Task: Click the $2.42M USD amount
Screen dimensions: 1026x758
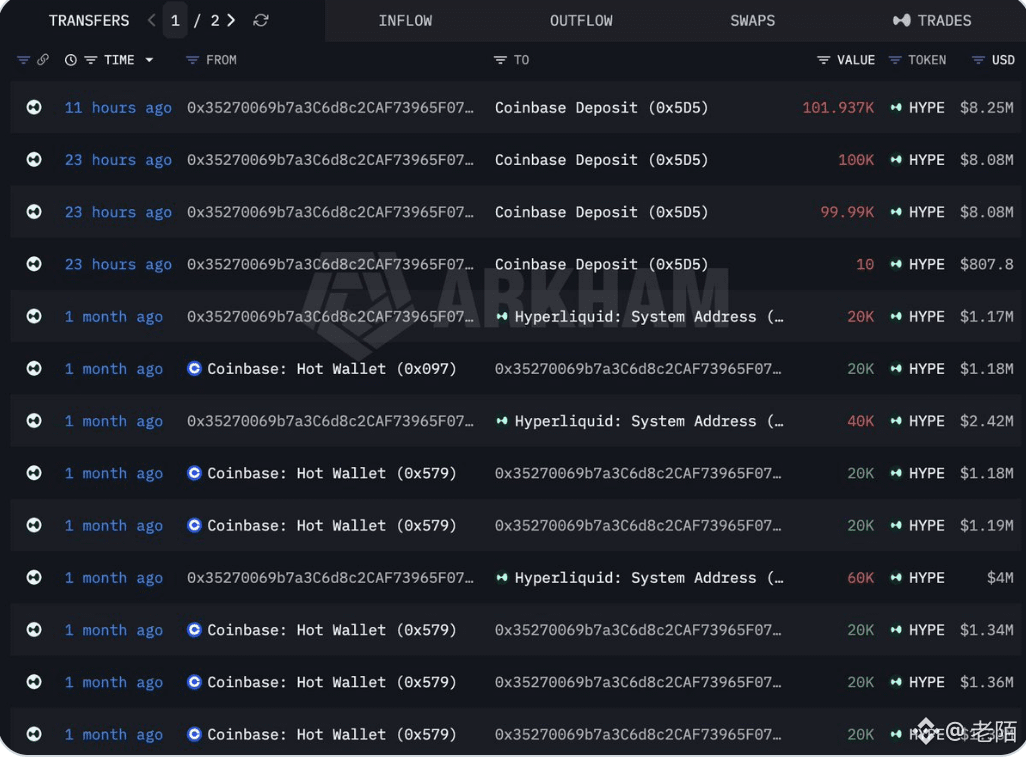Action: tap(987, 421)
